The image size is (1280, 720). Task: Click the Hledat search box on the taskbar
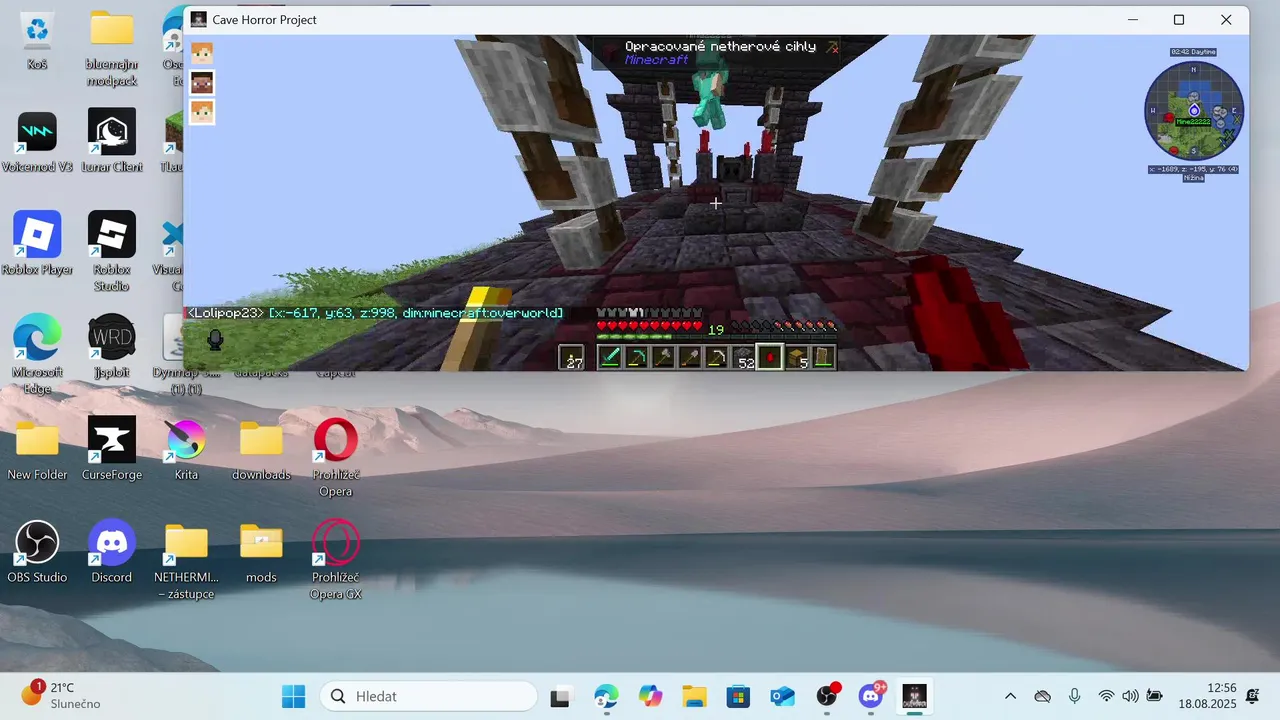tap(429, 696)
